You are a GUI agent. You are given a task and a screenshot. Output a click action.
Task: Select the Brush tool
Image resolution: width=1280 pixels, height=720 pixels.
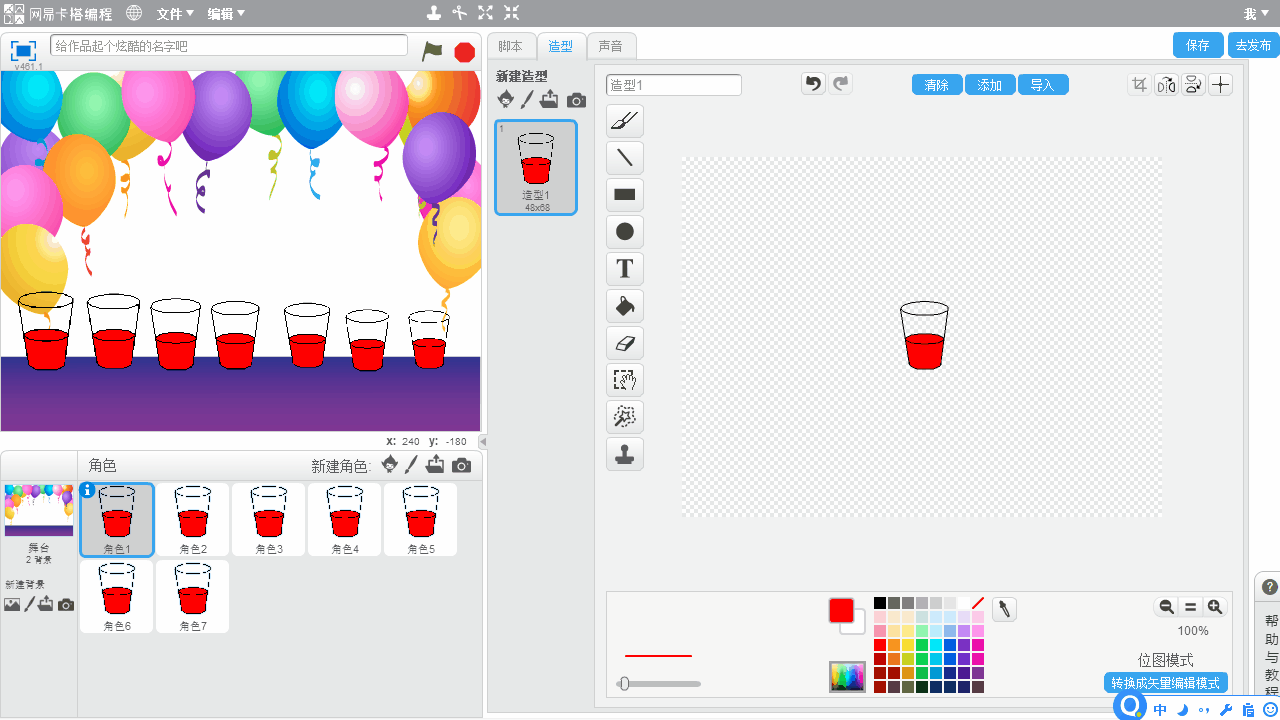(625, 121)
